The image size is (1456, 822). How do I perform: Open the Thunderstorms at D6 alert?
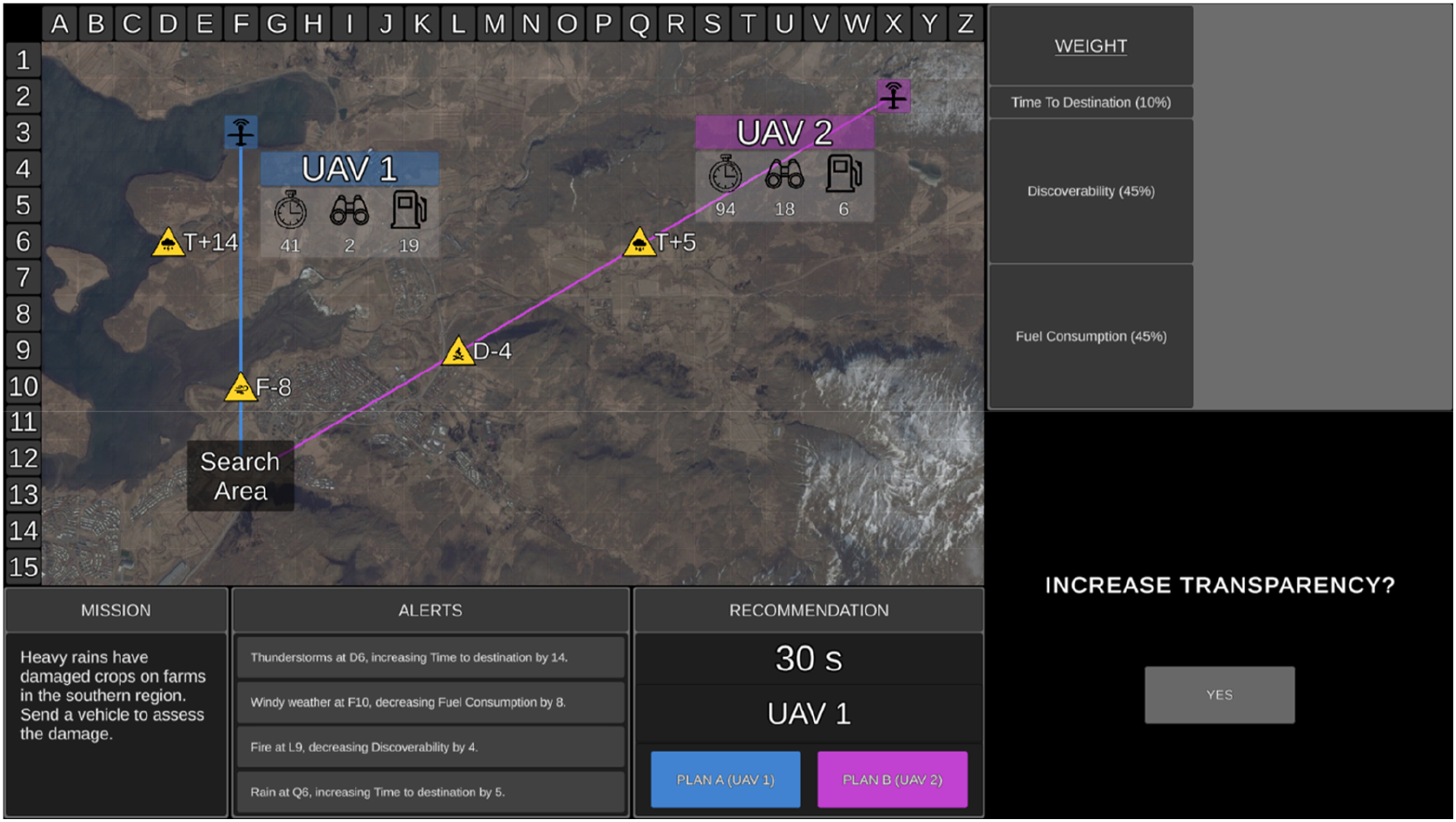tap(430, 657)
